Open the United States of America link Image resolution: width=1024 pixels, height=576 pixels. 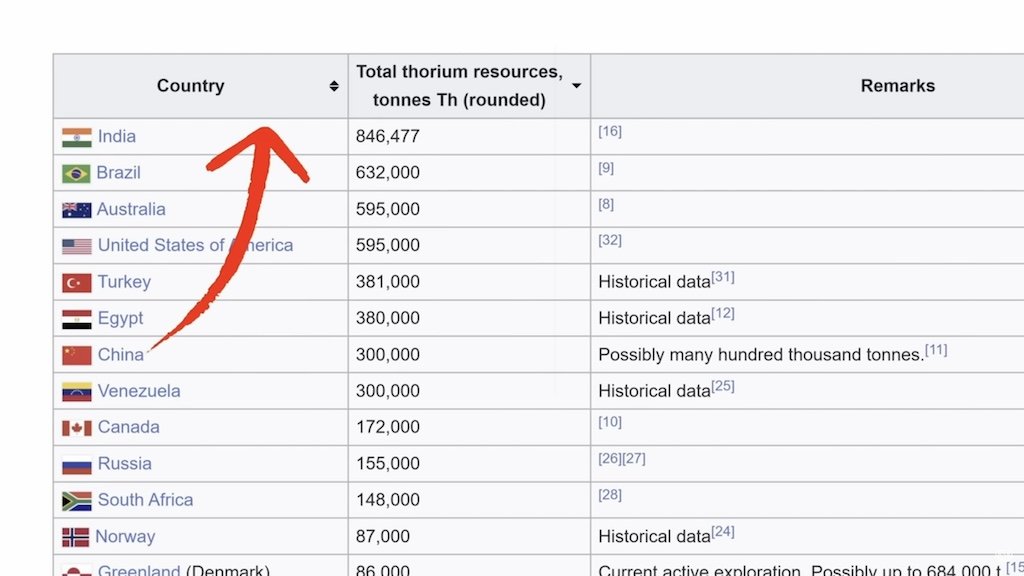click(195, 246)
